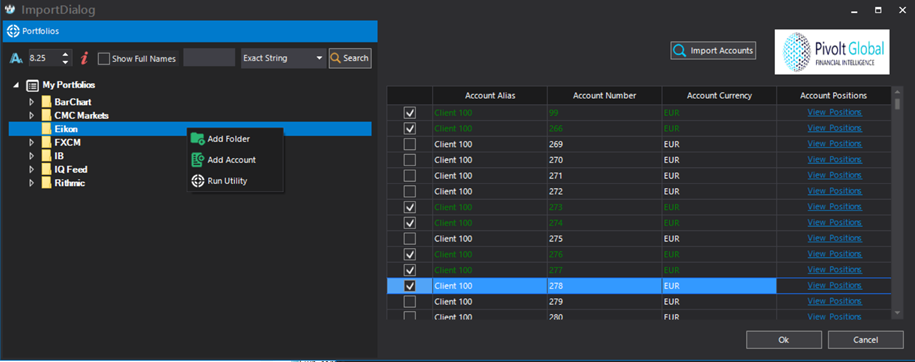The height and width of the screenshot is (362, 915).
Task: Click the My Portfolios list icon
Action: (33, 85)
